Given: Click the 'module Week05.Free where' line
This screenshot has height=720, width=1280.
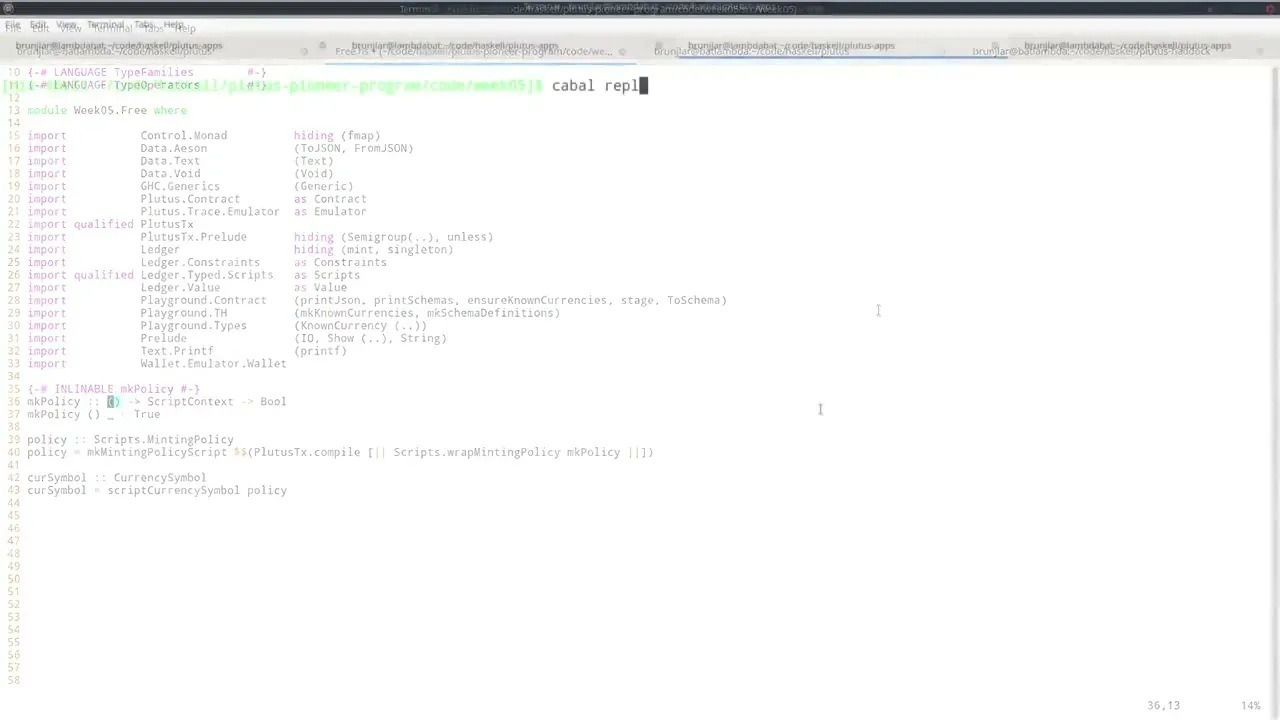Looking at the screenshot, I should [x=107, y=110].
